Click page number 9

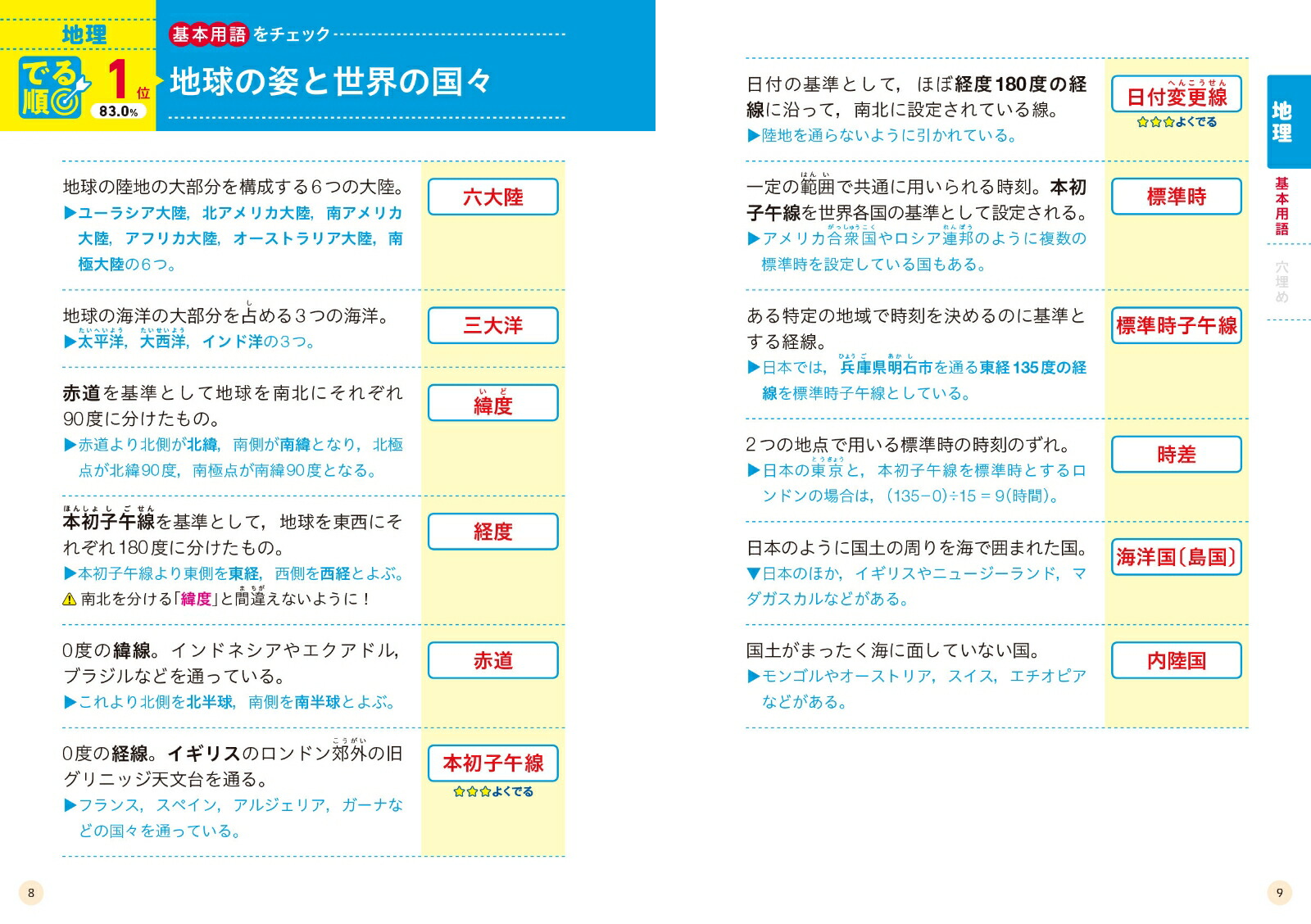(x=1280, y=893)
